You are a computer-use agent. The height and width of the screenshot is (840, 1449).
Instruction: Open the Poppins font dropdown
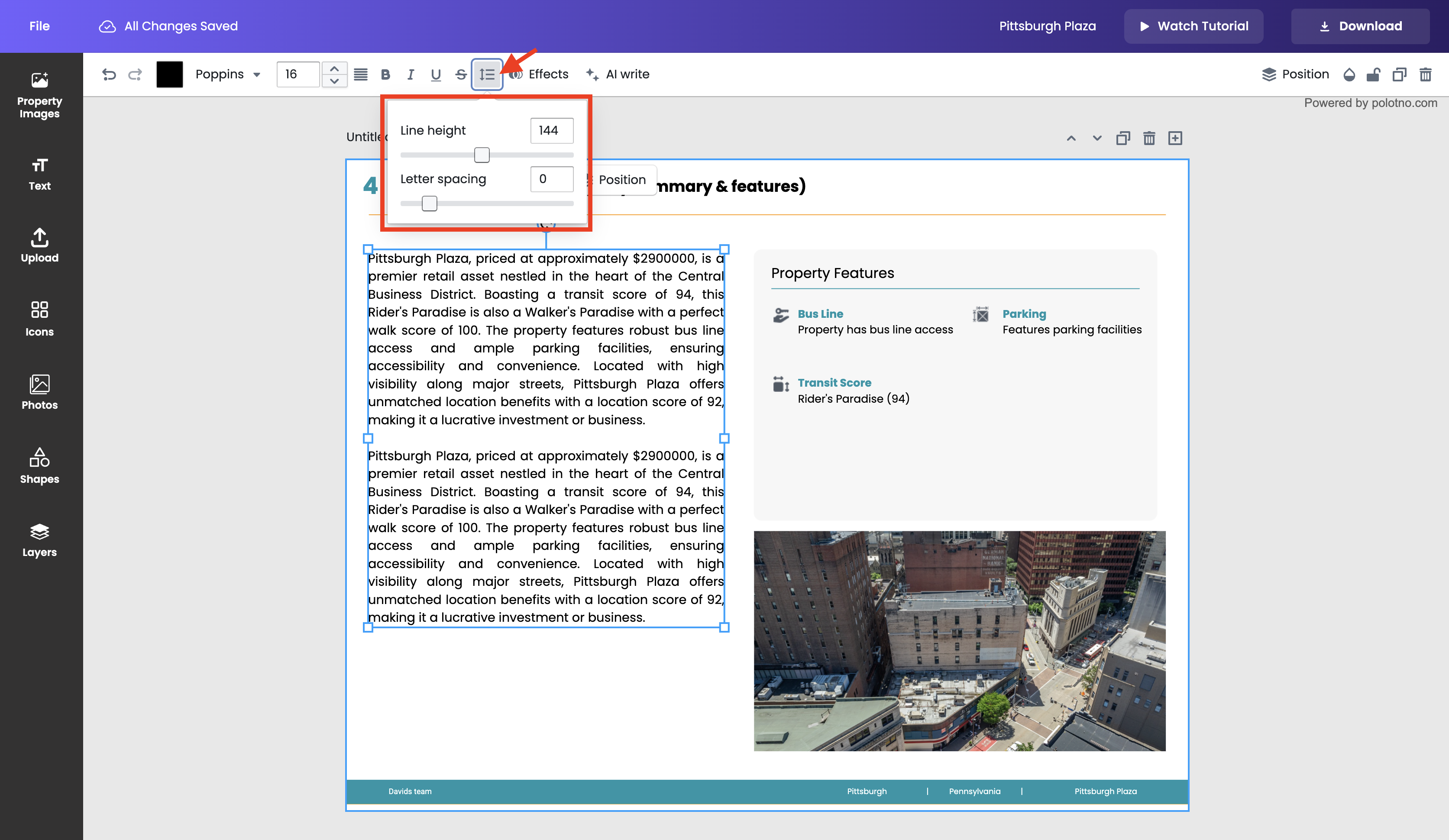point(228,74)
